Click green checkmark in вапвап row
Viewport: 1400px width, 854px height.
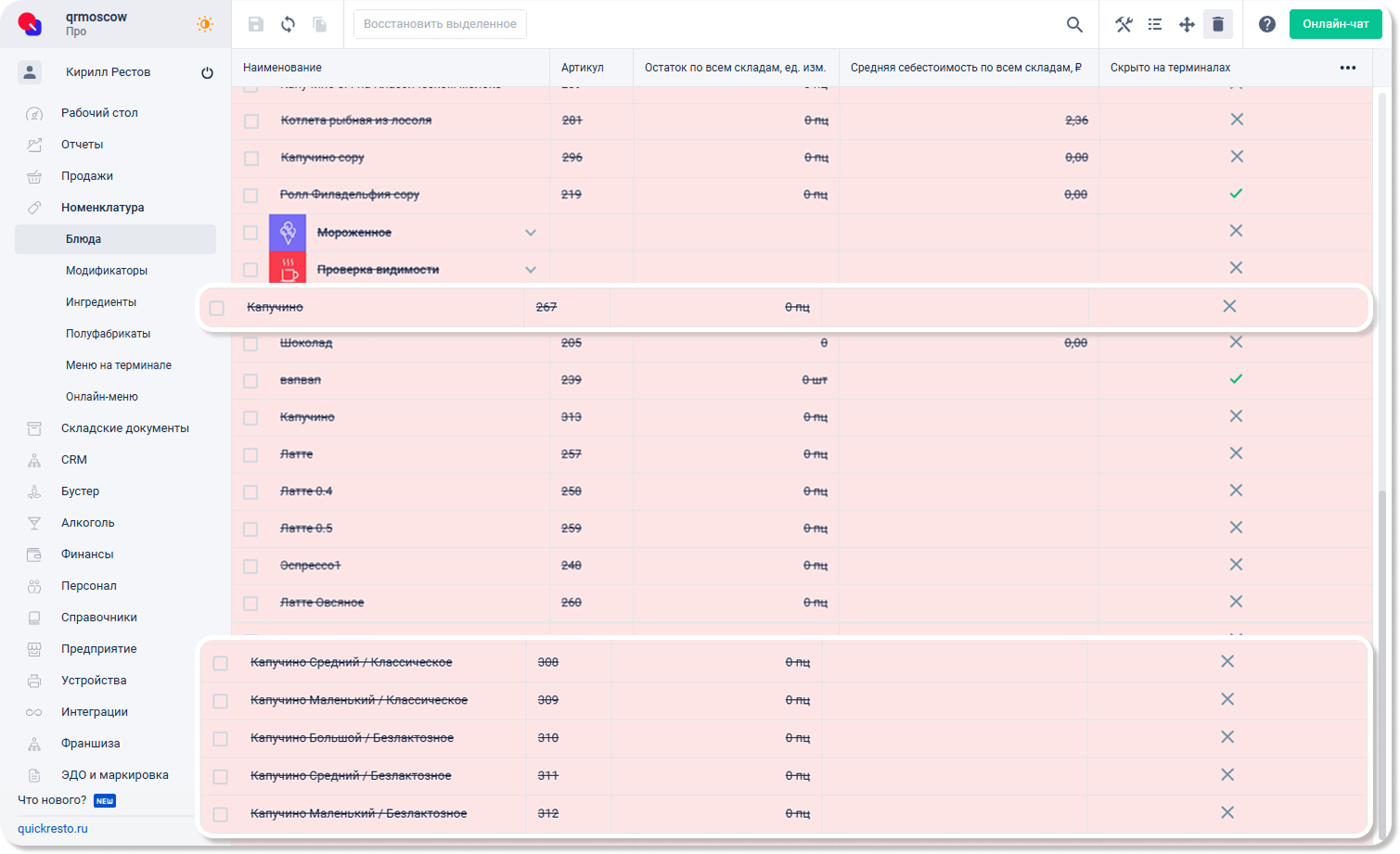point(1236,379)
